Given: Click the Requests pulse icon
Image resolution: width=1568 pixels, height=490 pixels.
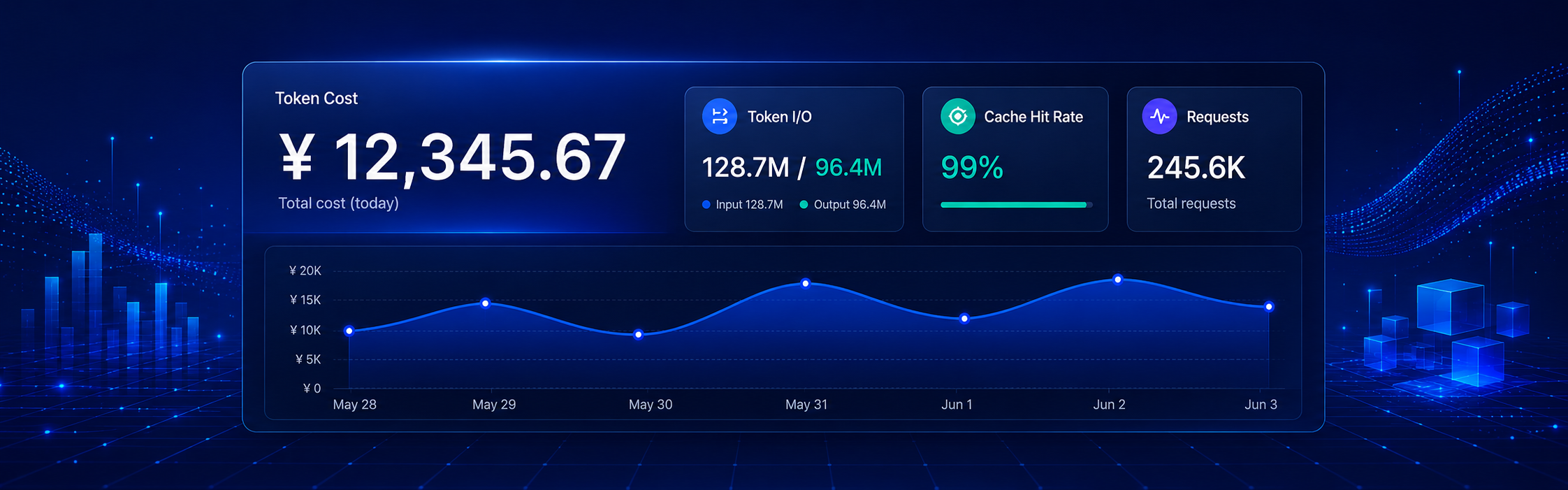Looking at the screenshot, I should click(1159, 116).
